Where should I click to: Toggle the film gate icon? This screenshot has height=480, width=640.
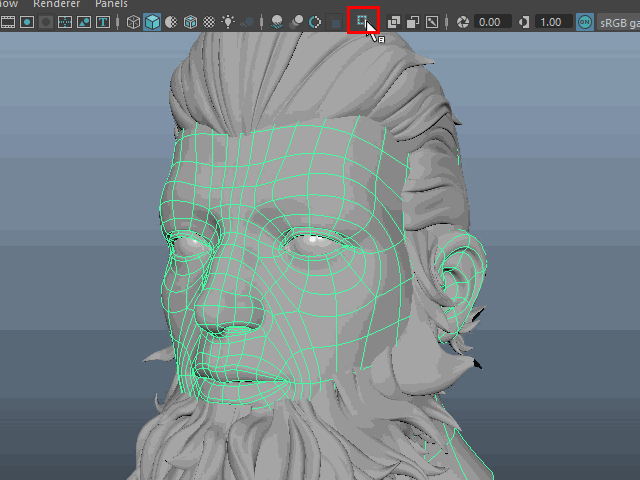(8, 21)
